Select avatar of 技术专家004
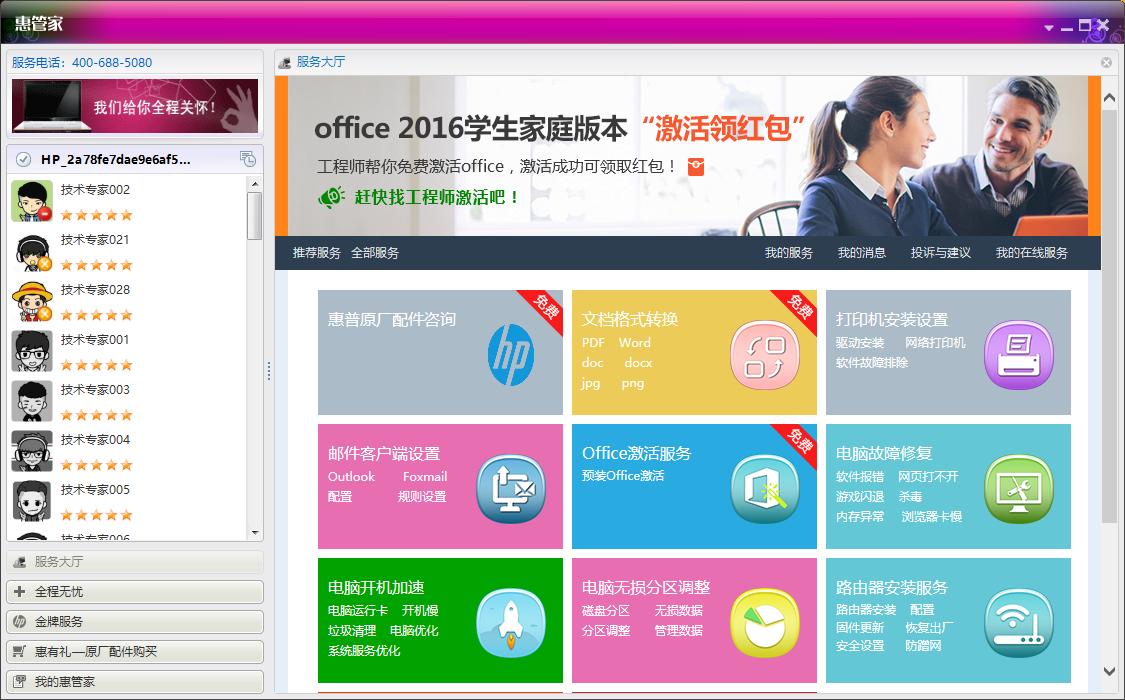 [32, 451]
